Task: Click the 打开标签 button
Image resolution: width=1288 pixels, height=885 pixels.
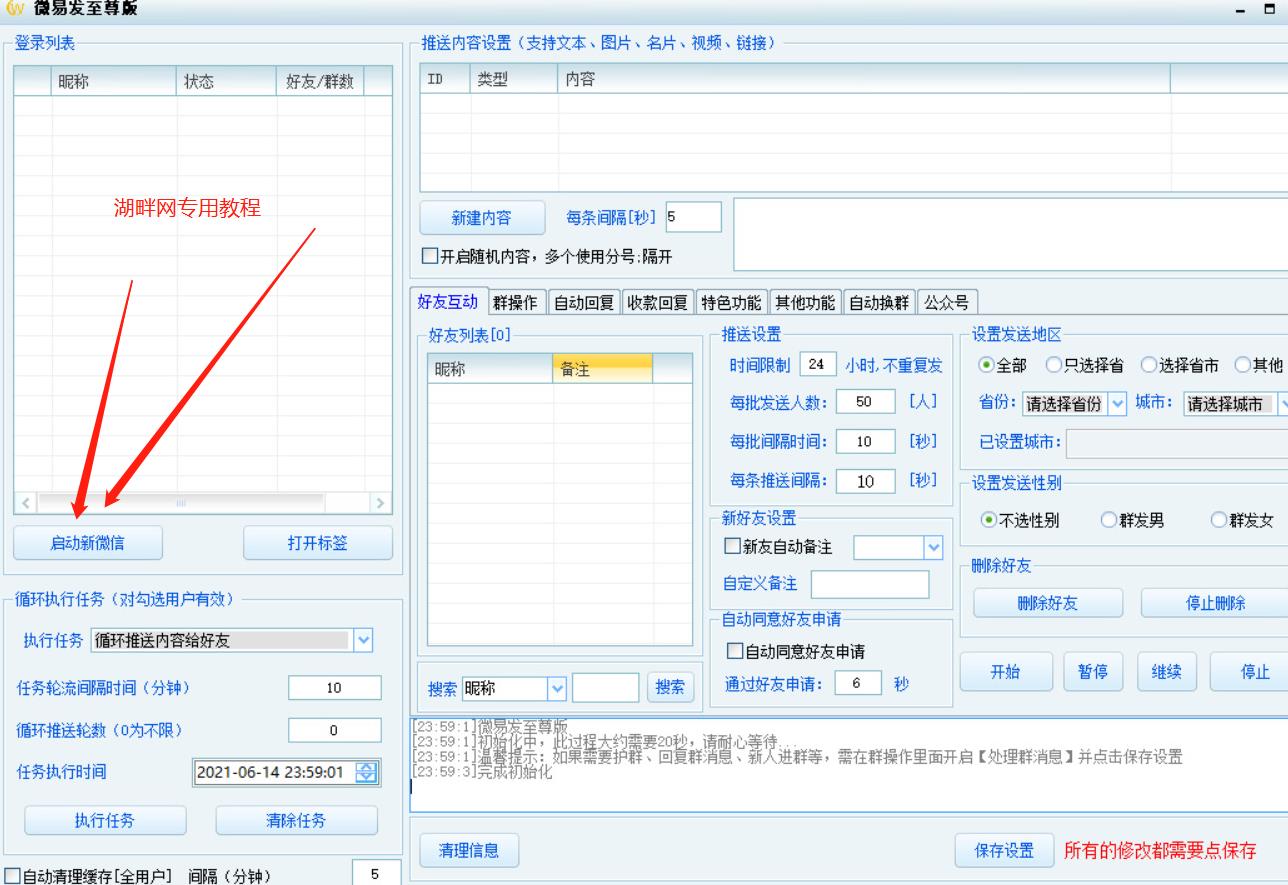Action: click(318, 543)
